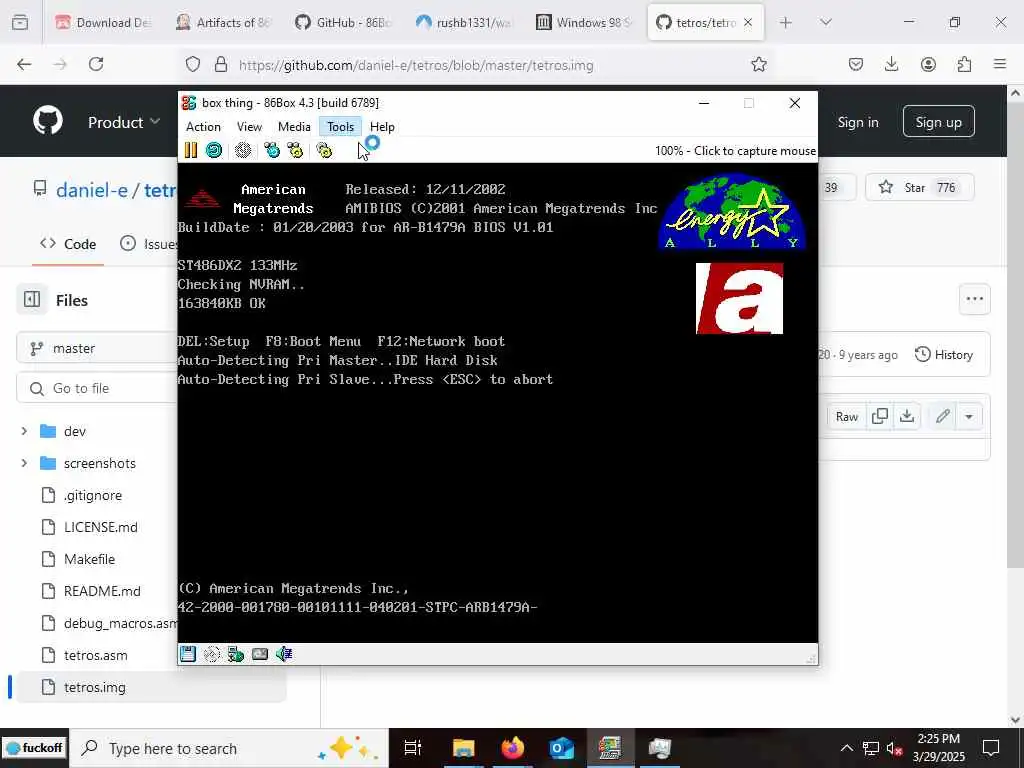Open the master branch dropdown
The height and width of the screenshot is (768, 1024).
[98, 348]
